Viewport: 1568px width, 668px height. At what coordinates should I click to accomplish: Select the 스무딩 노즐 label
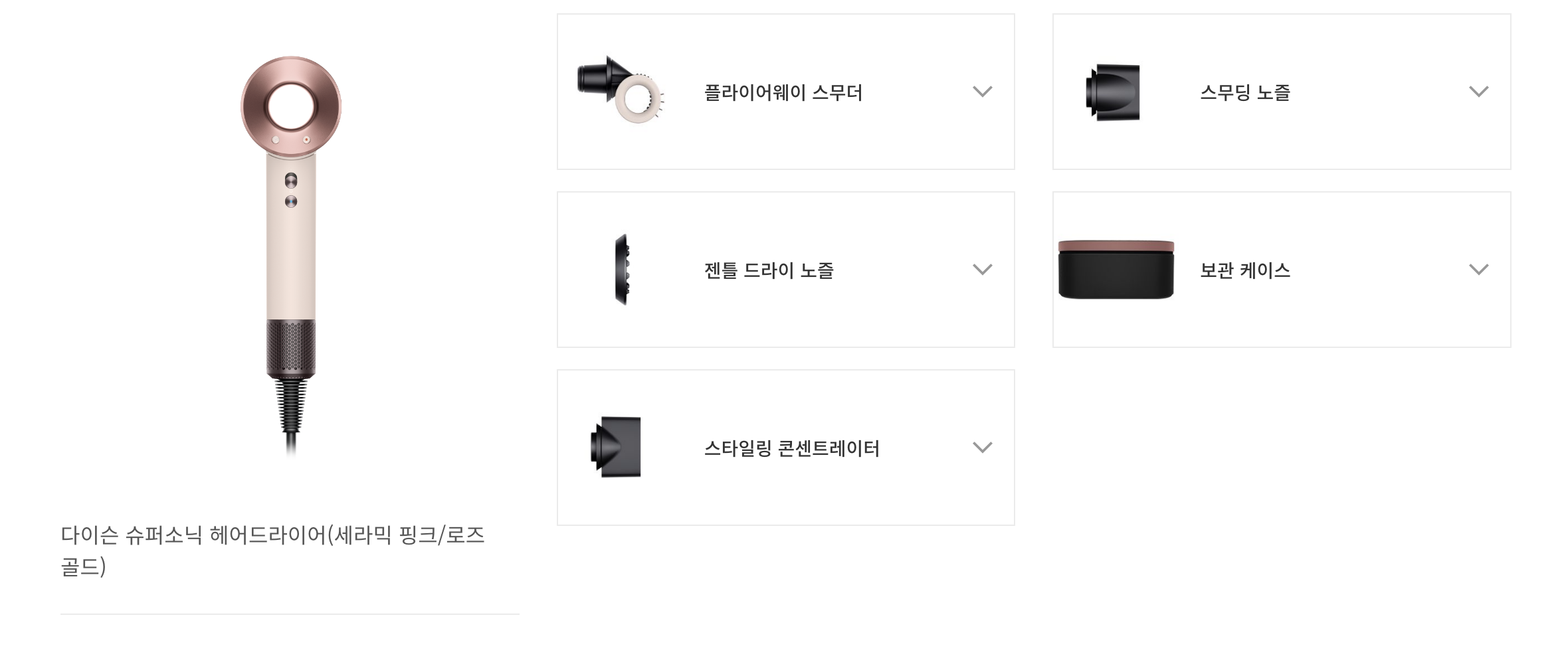click(1244, 92)
